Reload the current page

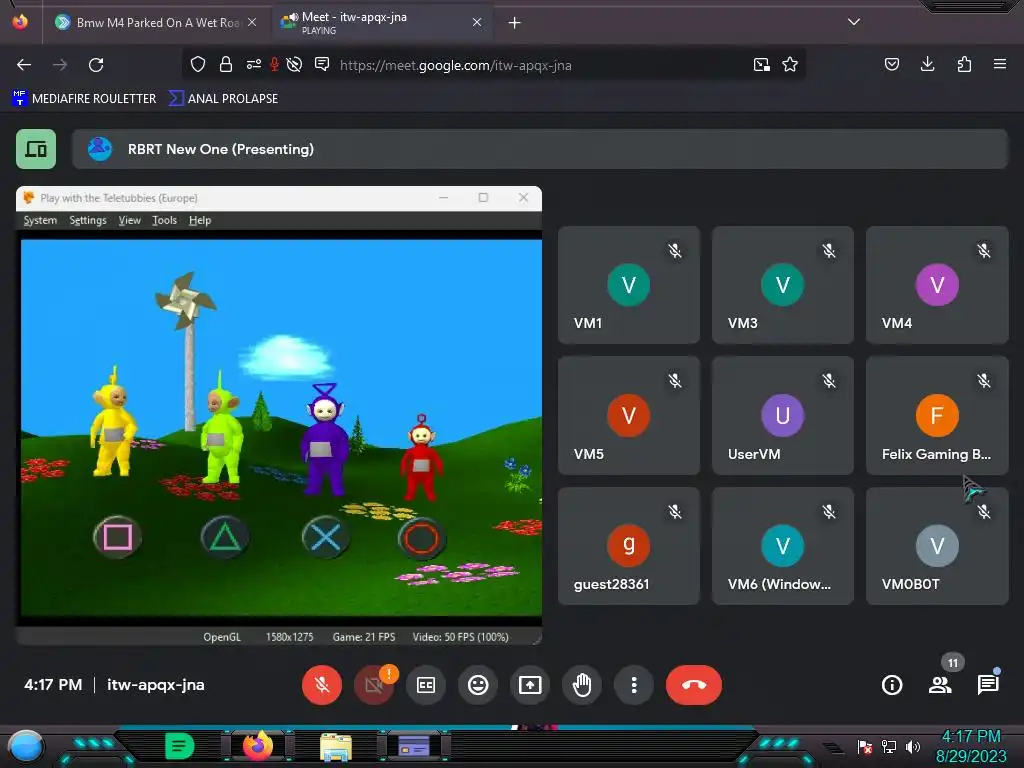(x=96, y=65)
